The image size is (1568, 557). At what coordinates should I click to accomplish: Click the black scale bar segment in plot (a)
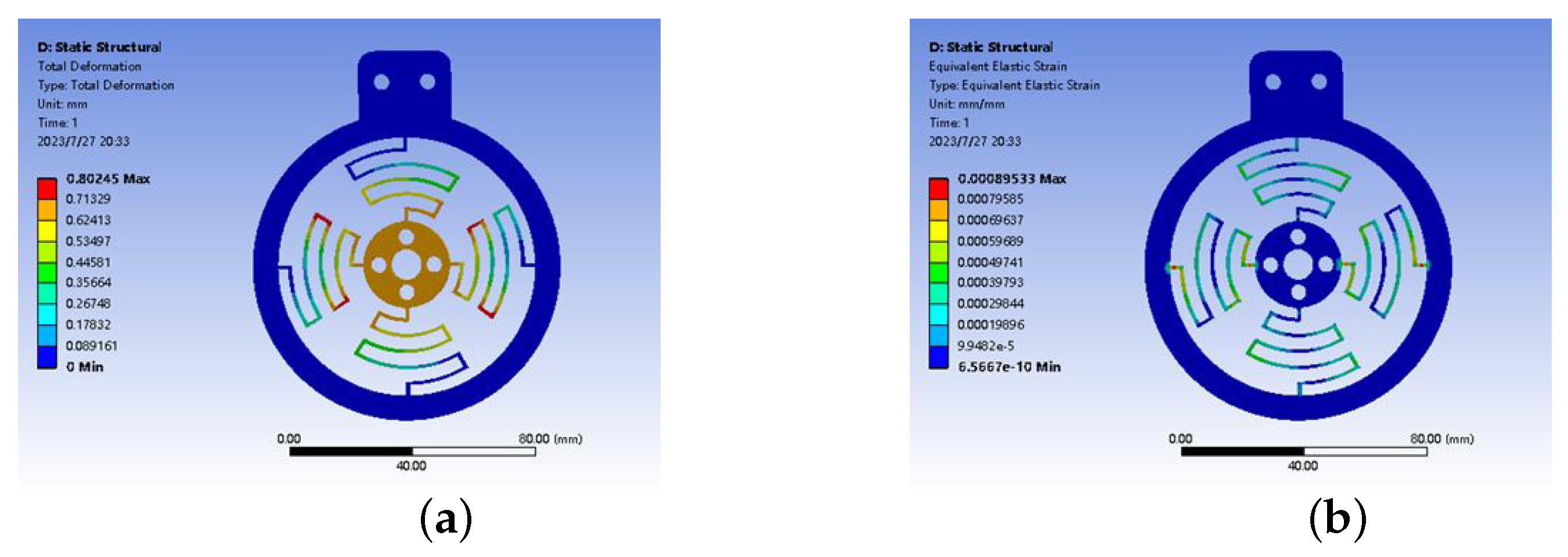click(x=351, y=452)
